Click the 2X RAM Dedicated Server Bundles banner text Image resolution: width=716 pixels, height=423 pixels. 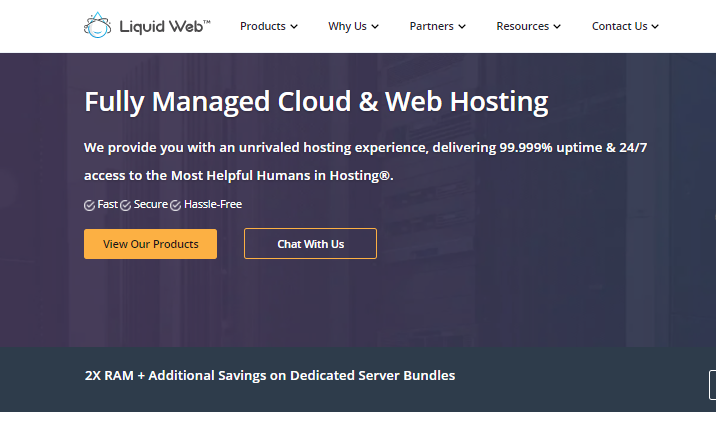(270, 375)
